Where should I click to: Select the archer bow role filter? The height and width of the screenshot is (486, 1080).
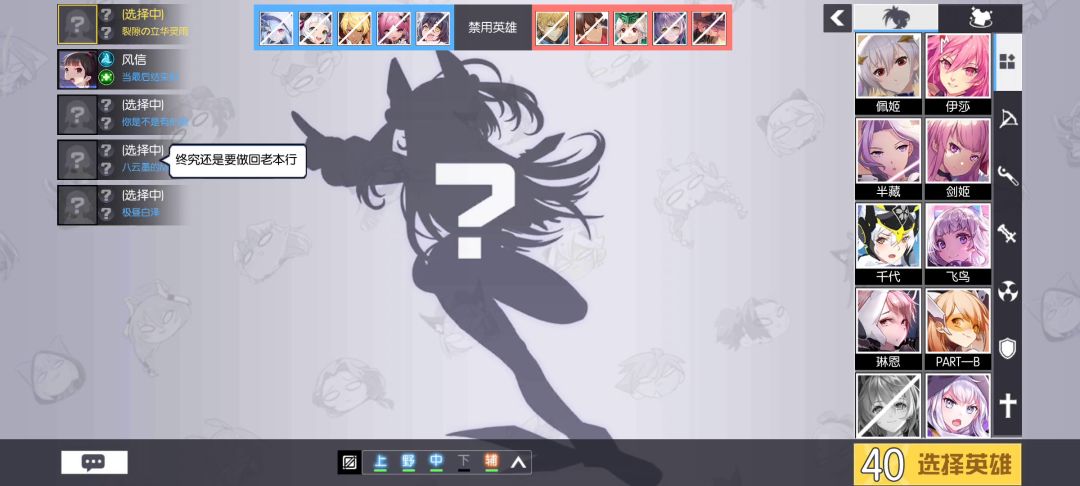[1008, 119]
